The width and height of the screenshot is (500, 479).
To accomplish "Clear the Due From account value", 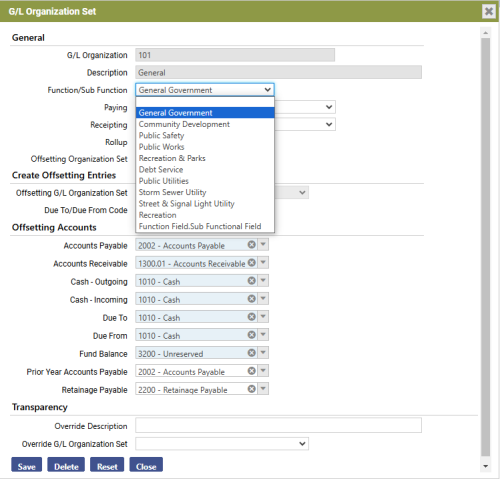I will click(x=252, y=335).
